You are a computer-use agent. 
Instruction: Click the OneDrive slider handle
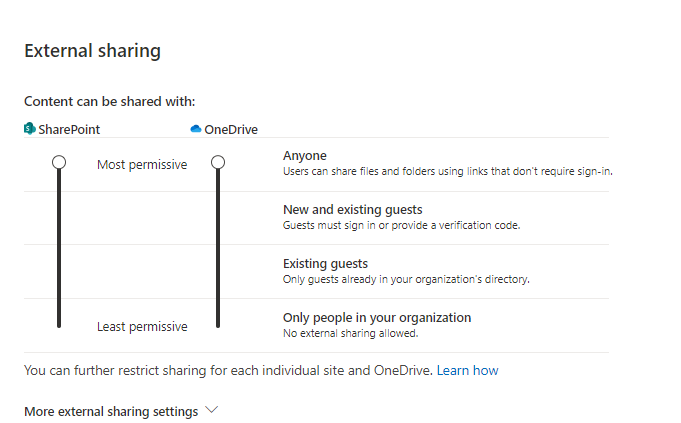tap(218, 162)
